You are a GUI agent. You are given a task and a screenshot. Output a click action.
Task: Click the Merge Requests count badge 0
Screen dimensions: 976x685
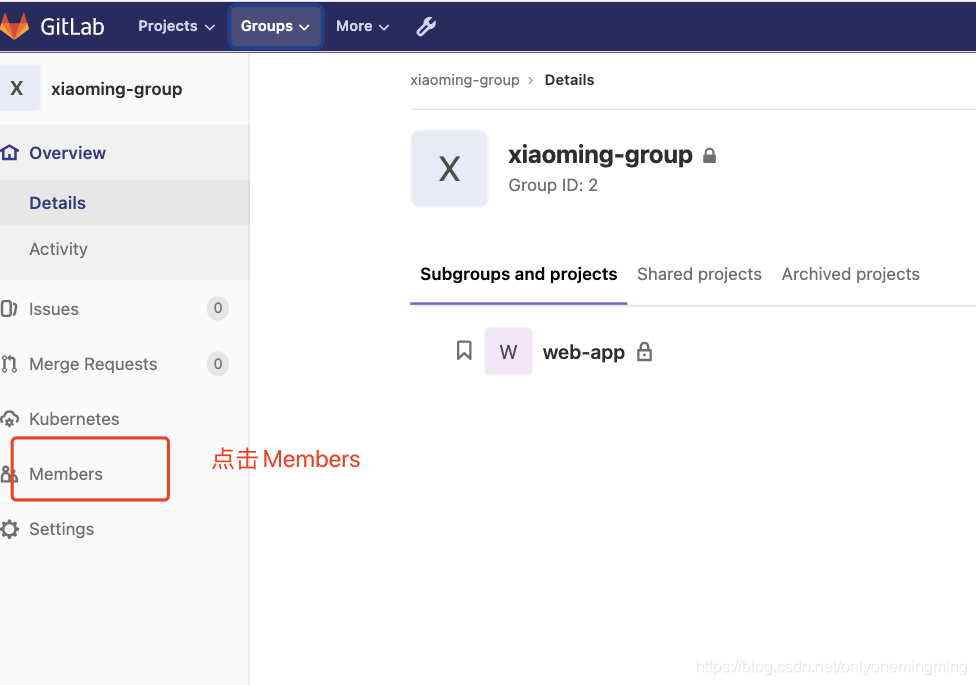click(218, 364)
